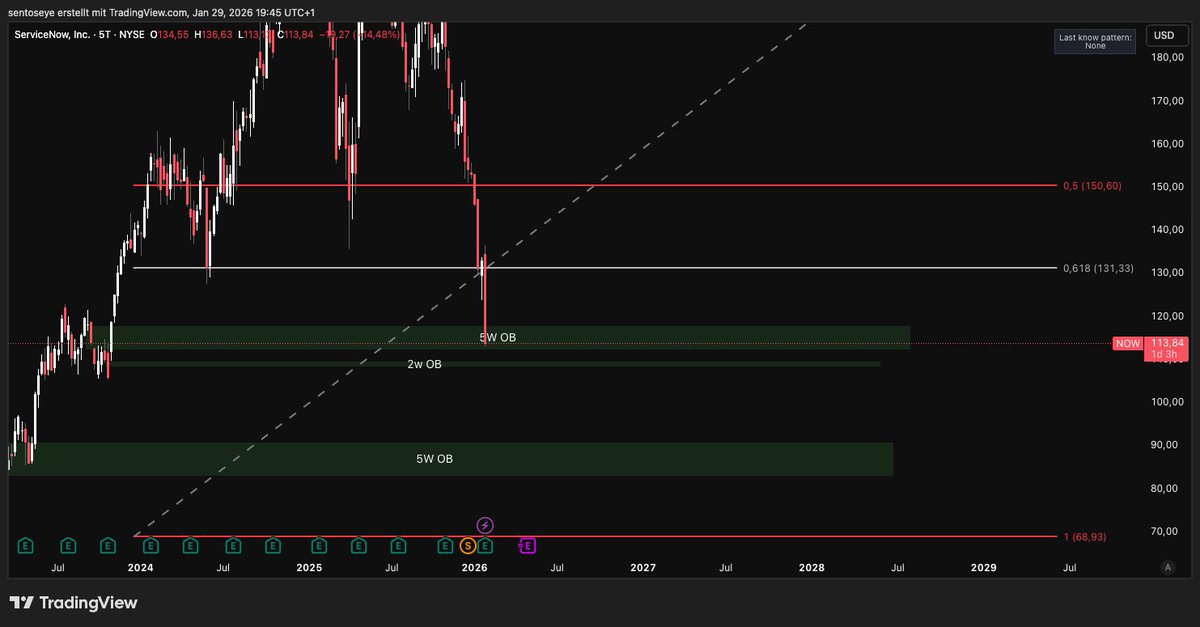Click the C113,84 close value
Viewport: 1200px width, 627px height.
296,34
